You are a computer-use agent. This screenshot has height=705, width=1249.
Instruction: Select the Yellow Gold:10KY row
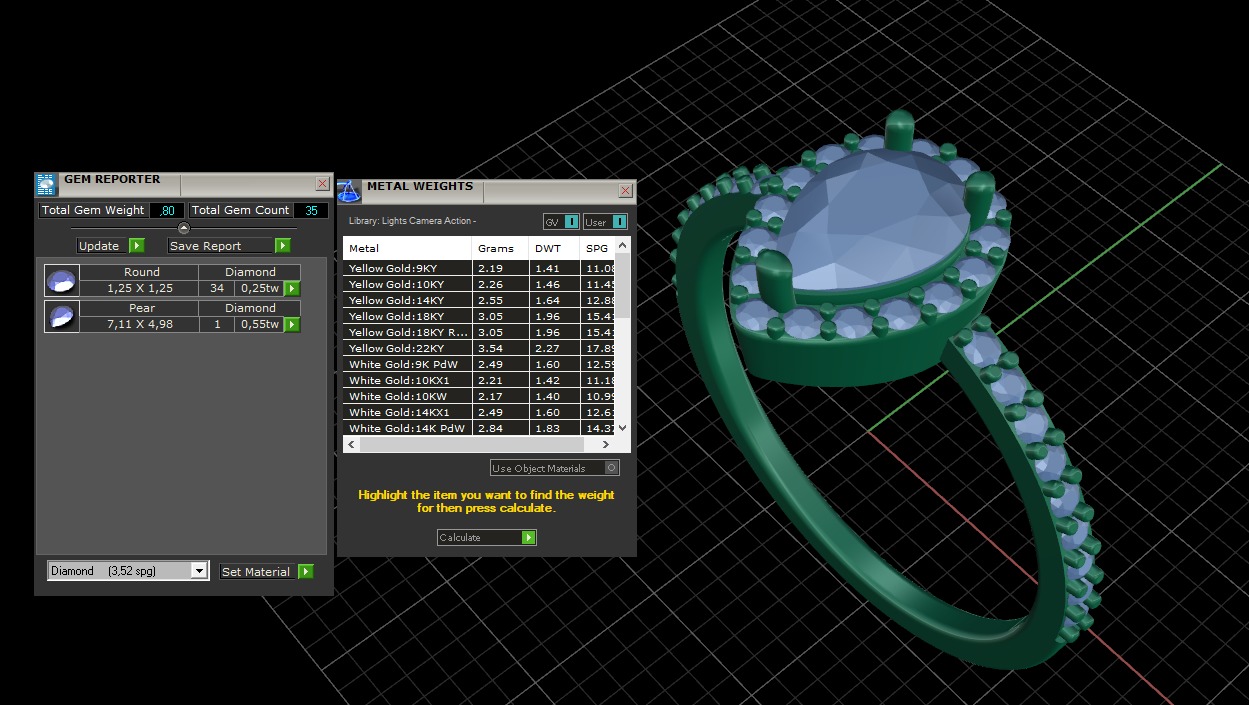[x=479, y=284]
